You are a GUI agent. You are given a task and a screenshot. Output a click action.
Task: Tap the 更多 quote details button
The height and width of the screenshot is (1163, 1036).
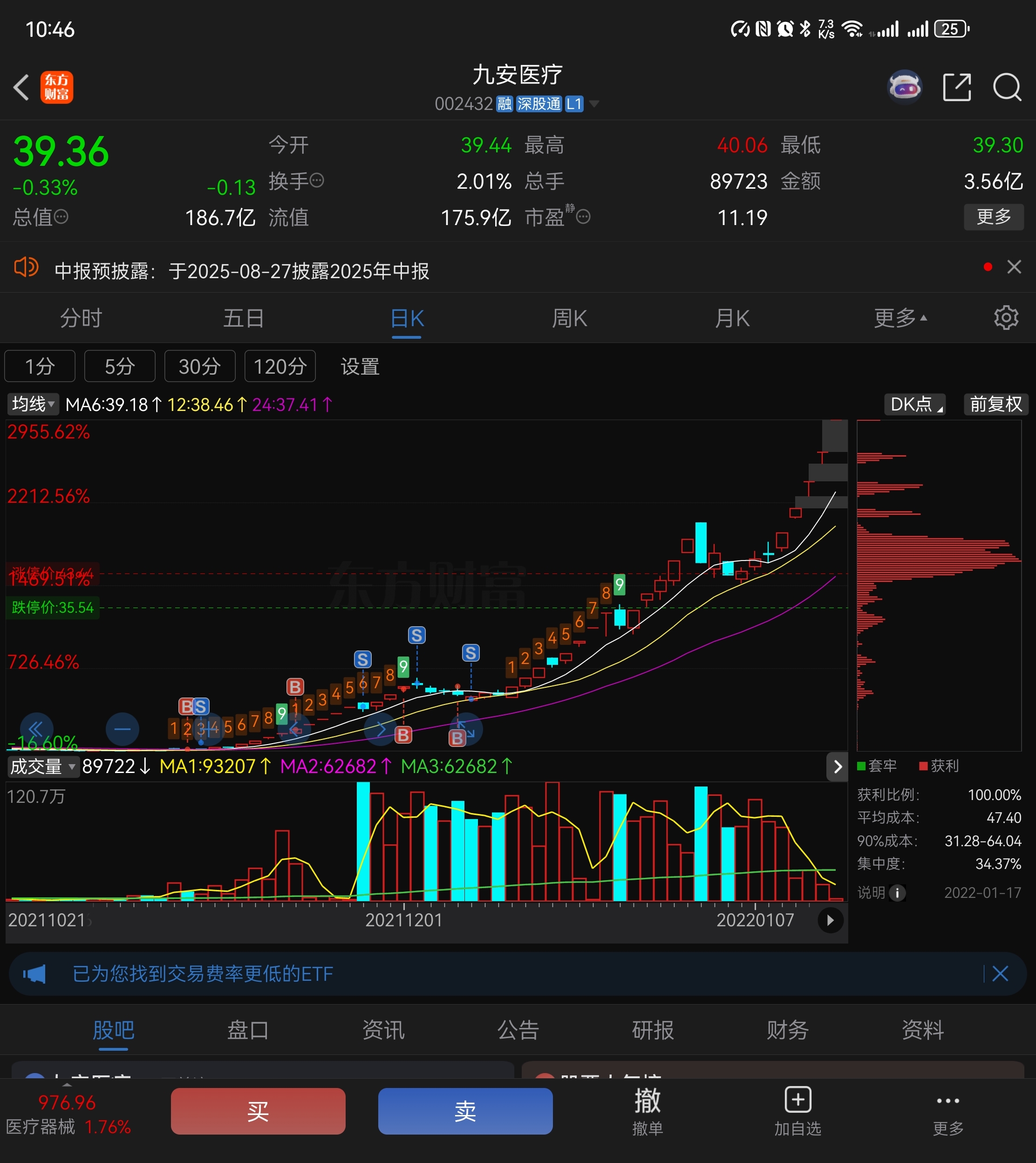pyautogui.click(x=993, y=217)
